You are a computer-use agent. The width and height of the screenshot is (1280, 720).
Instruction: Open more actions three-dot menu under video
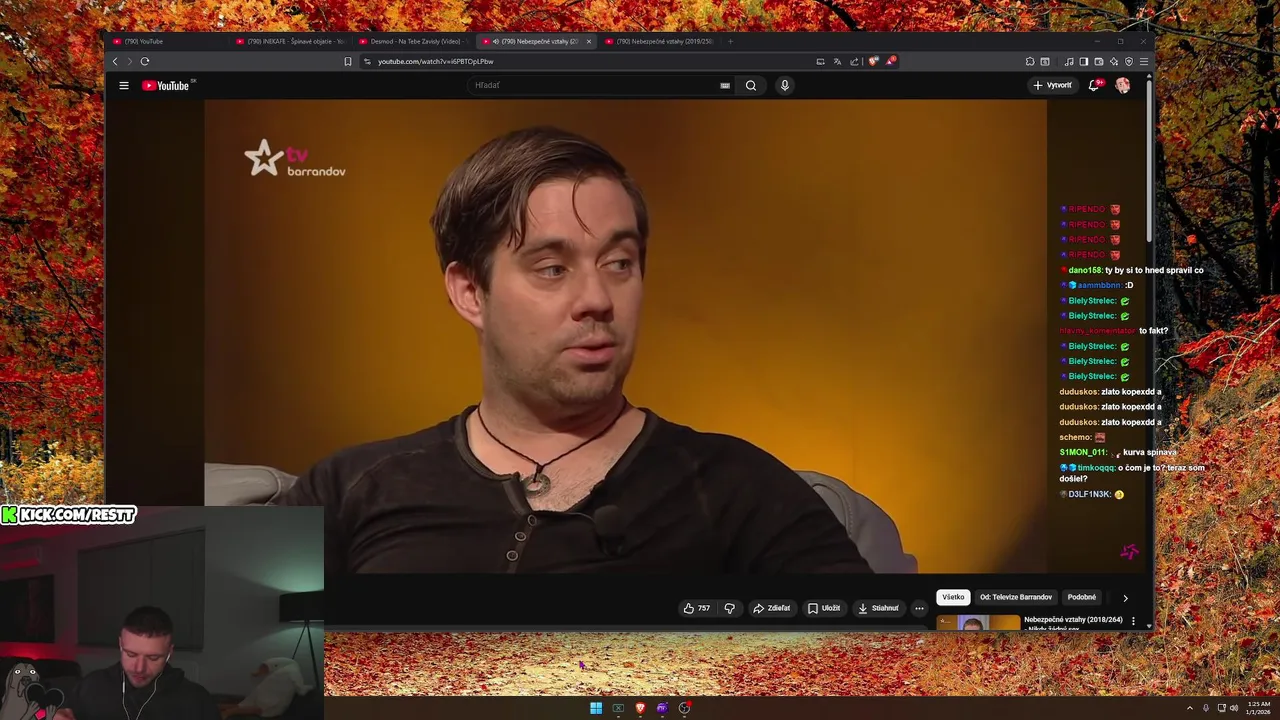click(919, 608)
